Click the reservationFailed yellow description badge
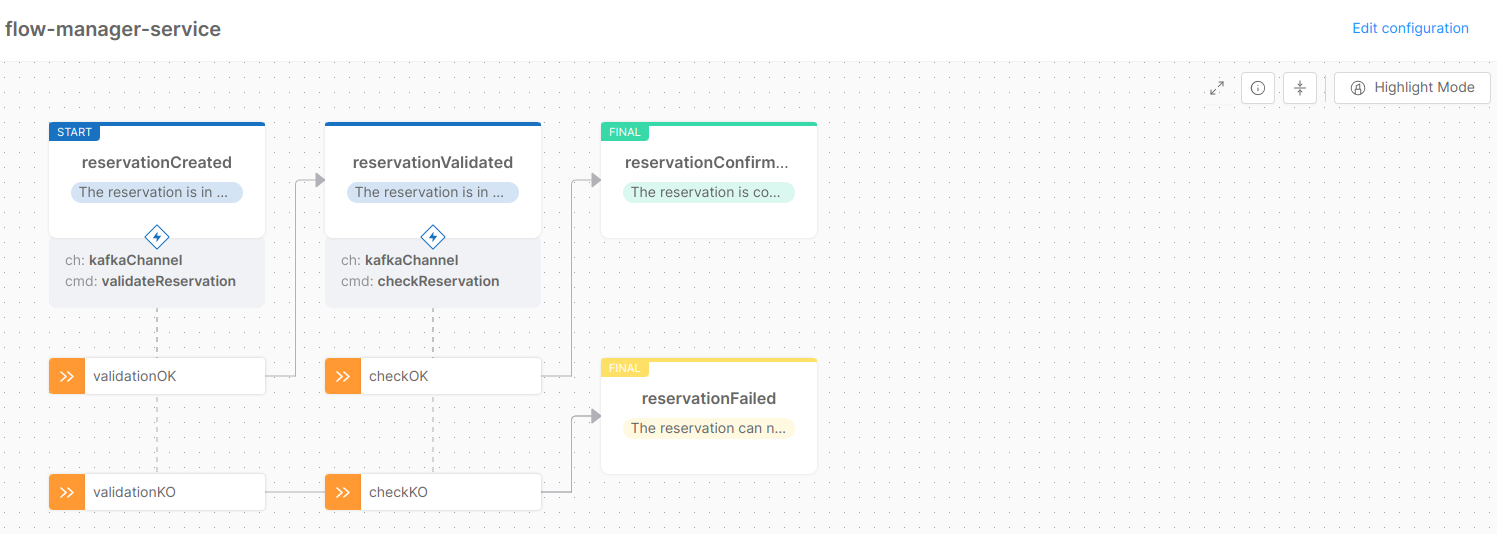 (x=708, y=428)
